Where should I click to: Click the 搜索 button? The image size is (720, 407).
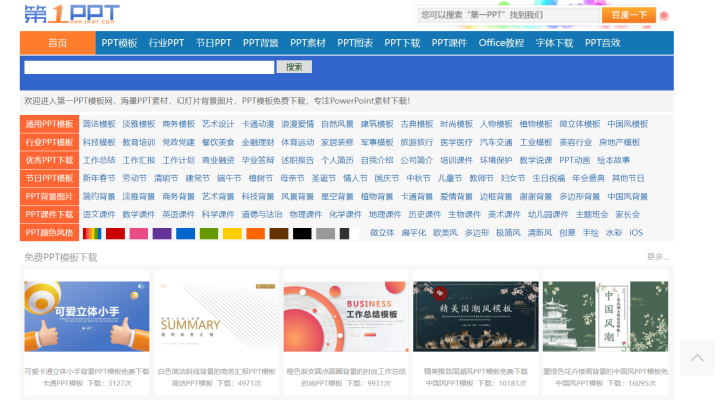coord(294,67)
